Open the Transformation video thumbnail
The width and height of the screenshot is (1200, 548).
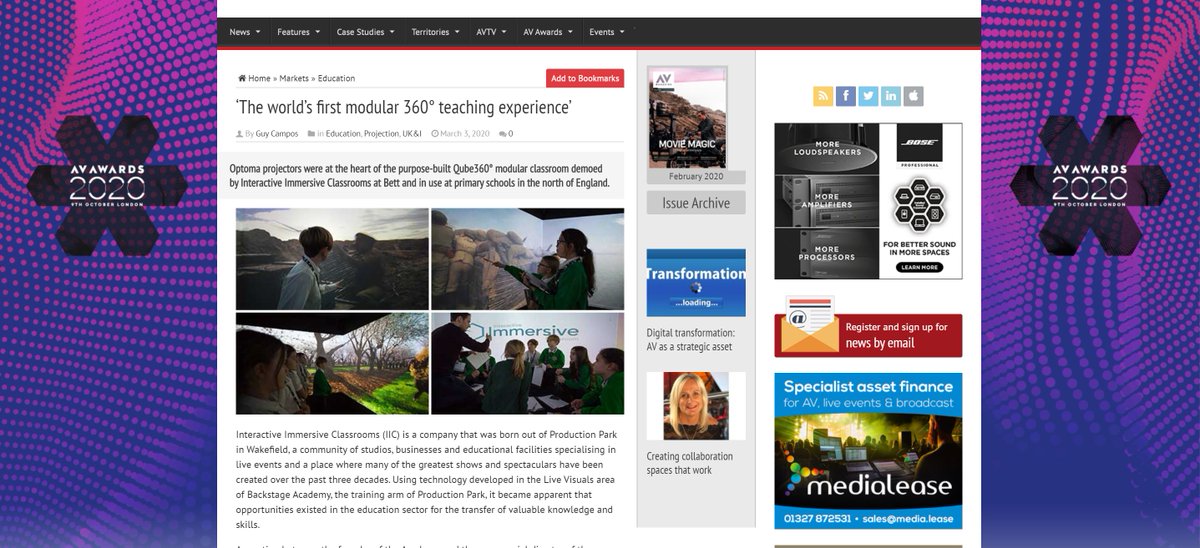click(x=696, y=283)
